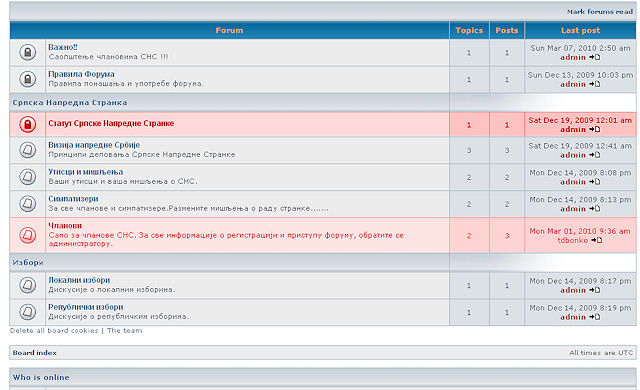
Task: Open admin profile in Утисци и мишљења row
Action: click(573, 182)
